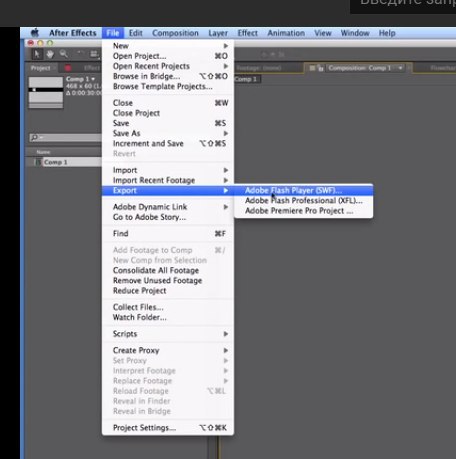Expand the Import submenu

click(168, 170)
